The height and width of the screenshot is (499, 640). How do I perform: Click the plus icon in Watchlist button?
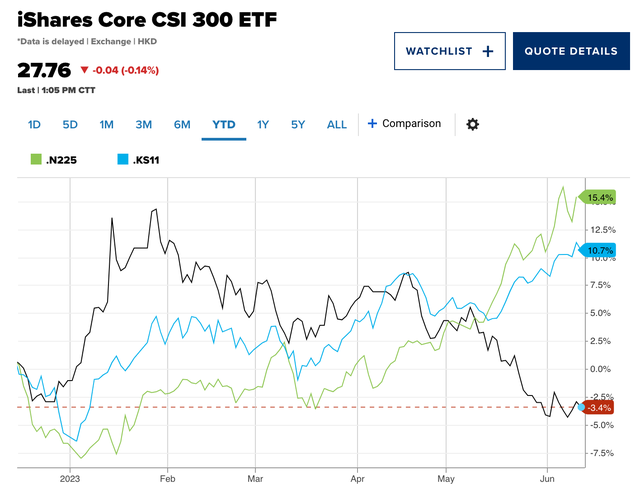488,51
